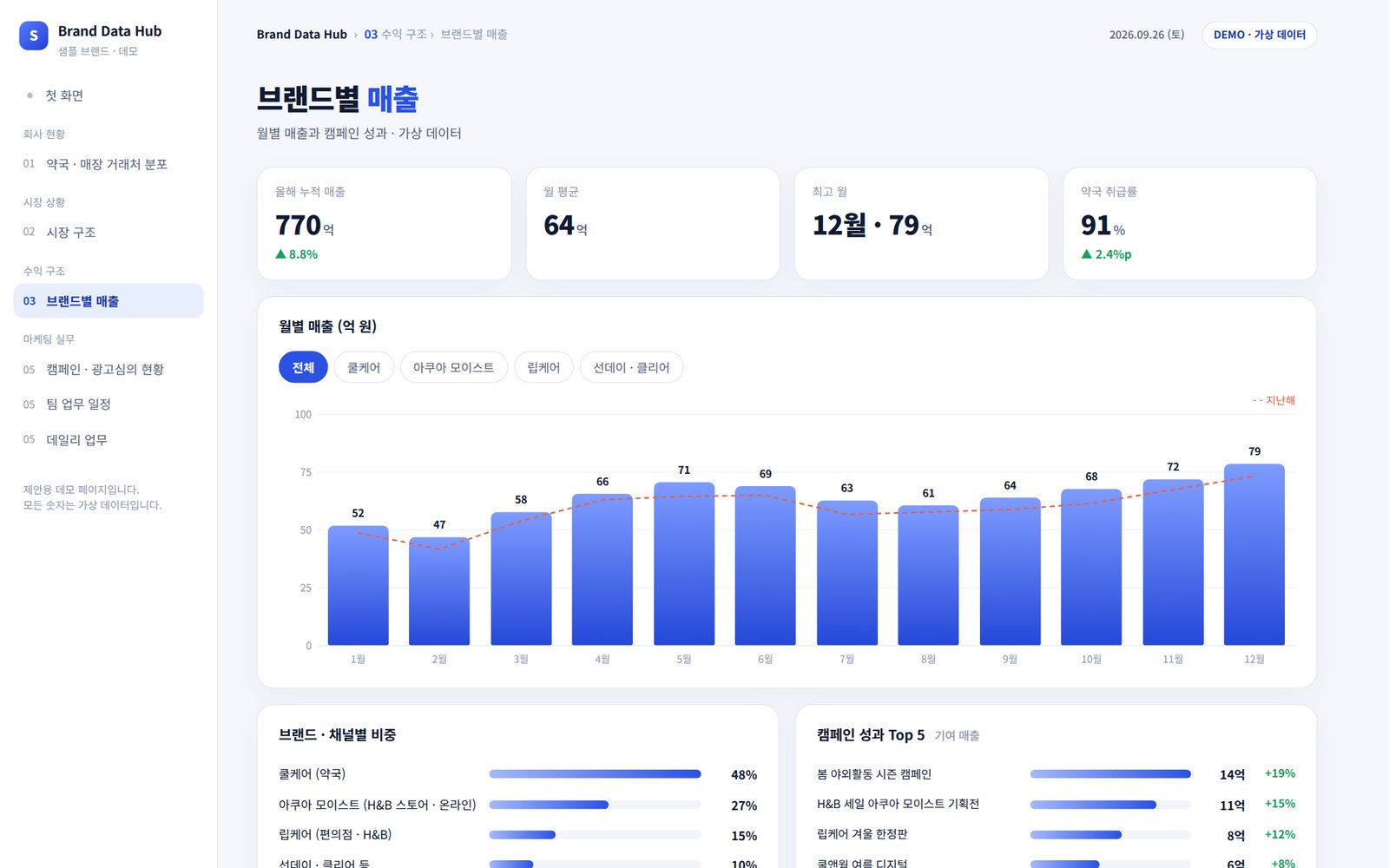Click 립케어 (편의점 · H&B) 15% bar

[x=595, y=835]
